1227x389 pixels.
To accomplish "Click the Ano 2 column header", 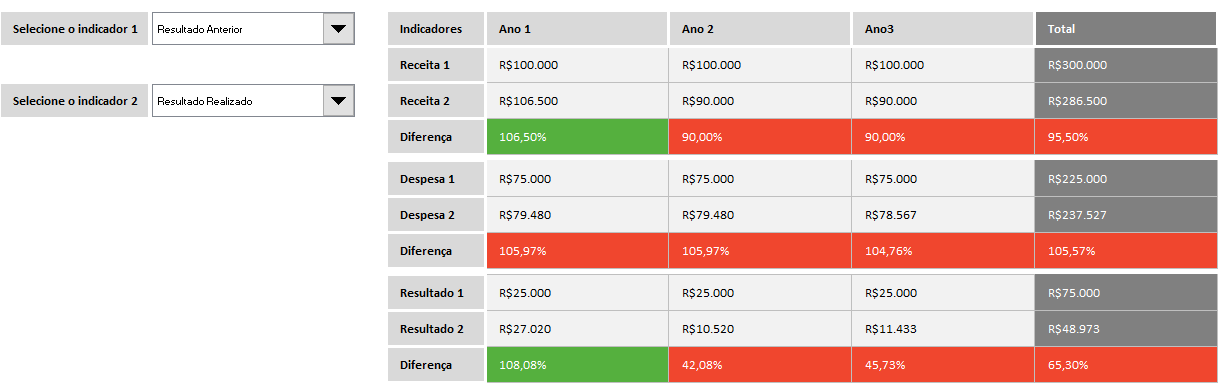I will [x=760, y=29].
